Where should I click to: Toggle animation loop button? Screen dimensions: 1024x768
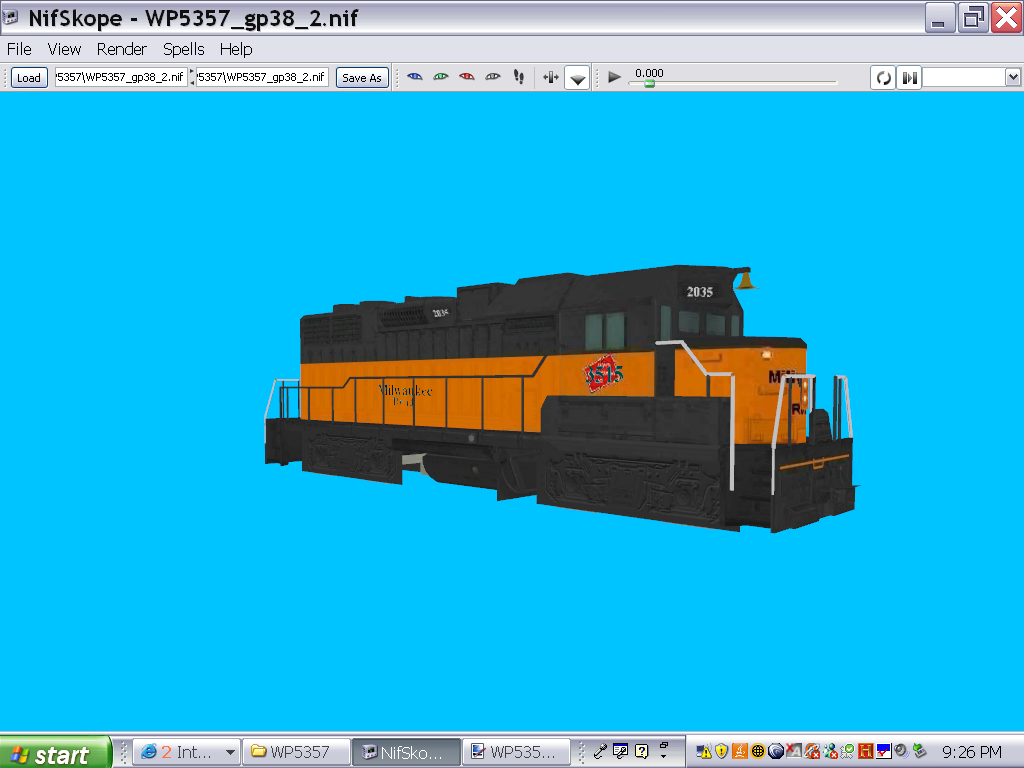tap(883, 78)
